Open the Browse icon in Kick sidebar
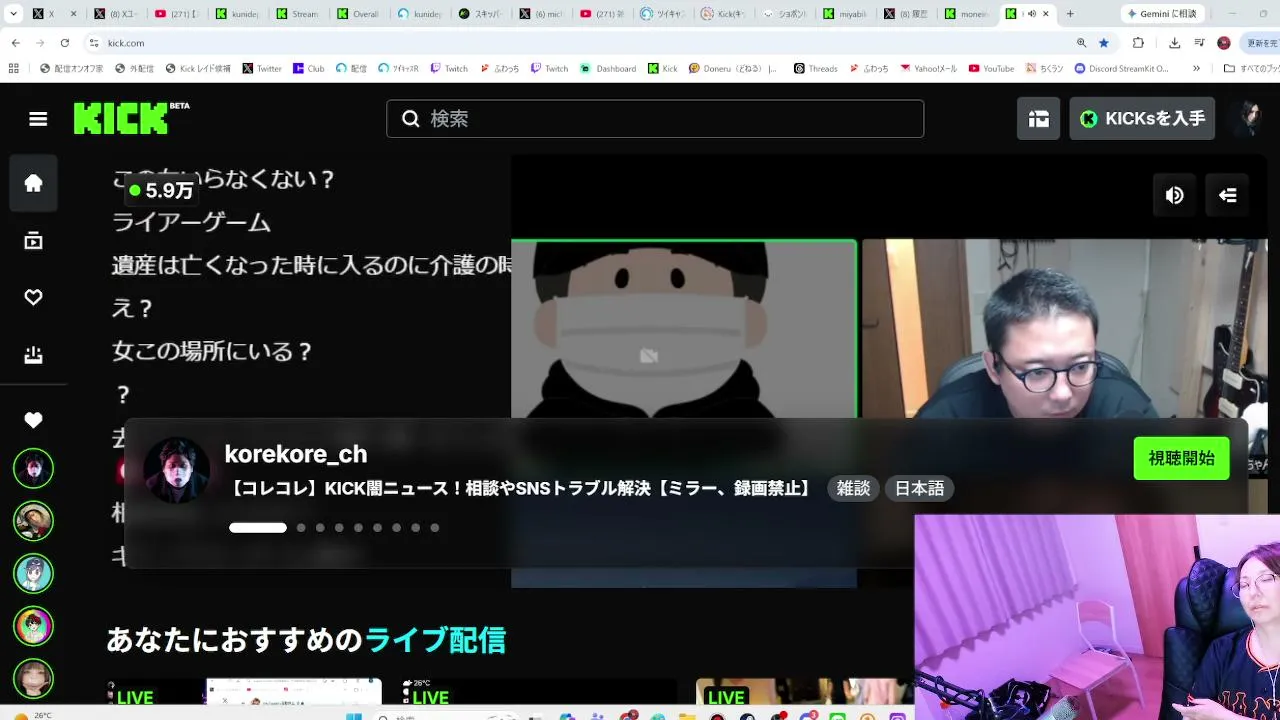The width and height of the screenshot is (1280, 720). coord(34,241)
